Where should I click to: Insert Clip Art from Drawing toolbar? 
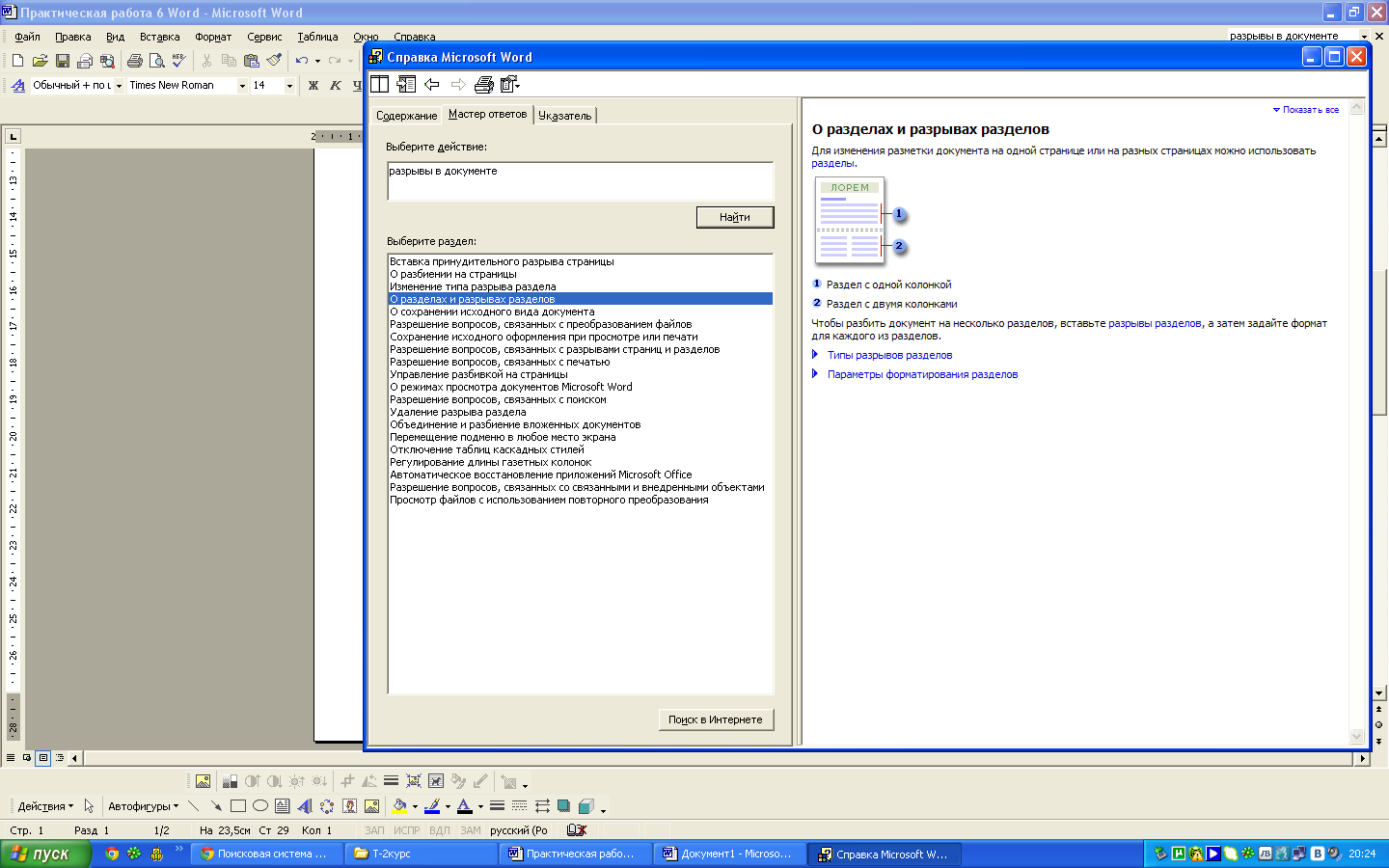click(349, 806)
